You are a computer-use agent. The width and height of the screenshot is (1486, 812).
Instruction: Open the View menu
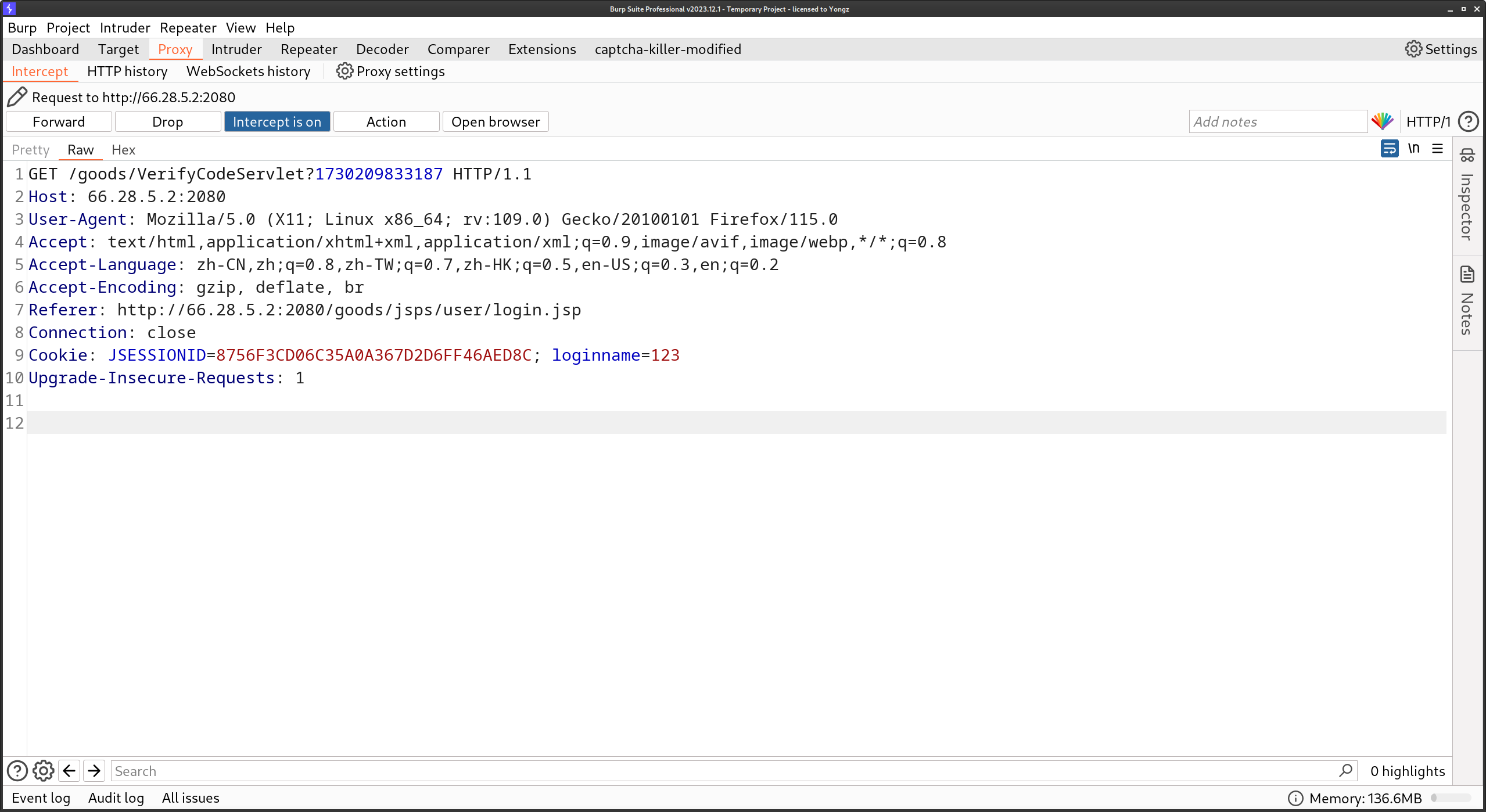(x=241, y=28)
